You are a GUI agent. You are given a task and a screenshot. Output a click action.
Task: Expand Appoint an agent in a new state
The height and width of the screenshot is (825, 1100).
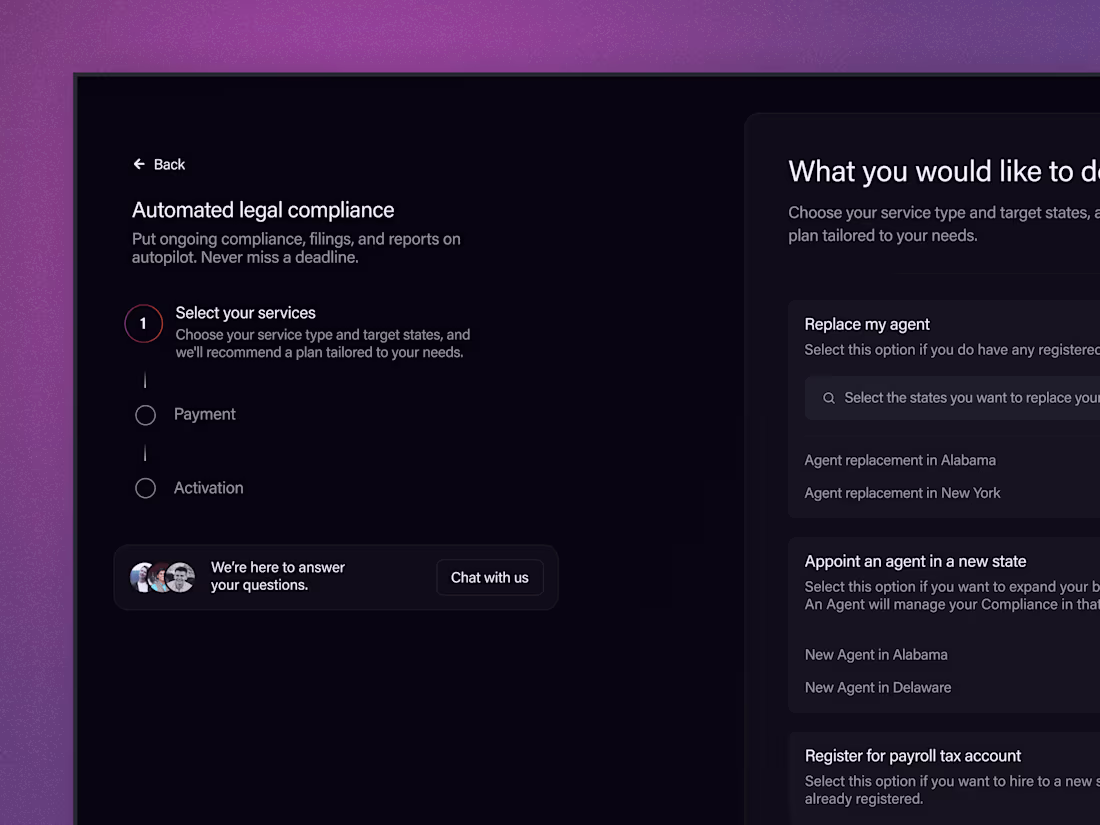click(x=915, y=561)
